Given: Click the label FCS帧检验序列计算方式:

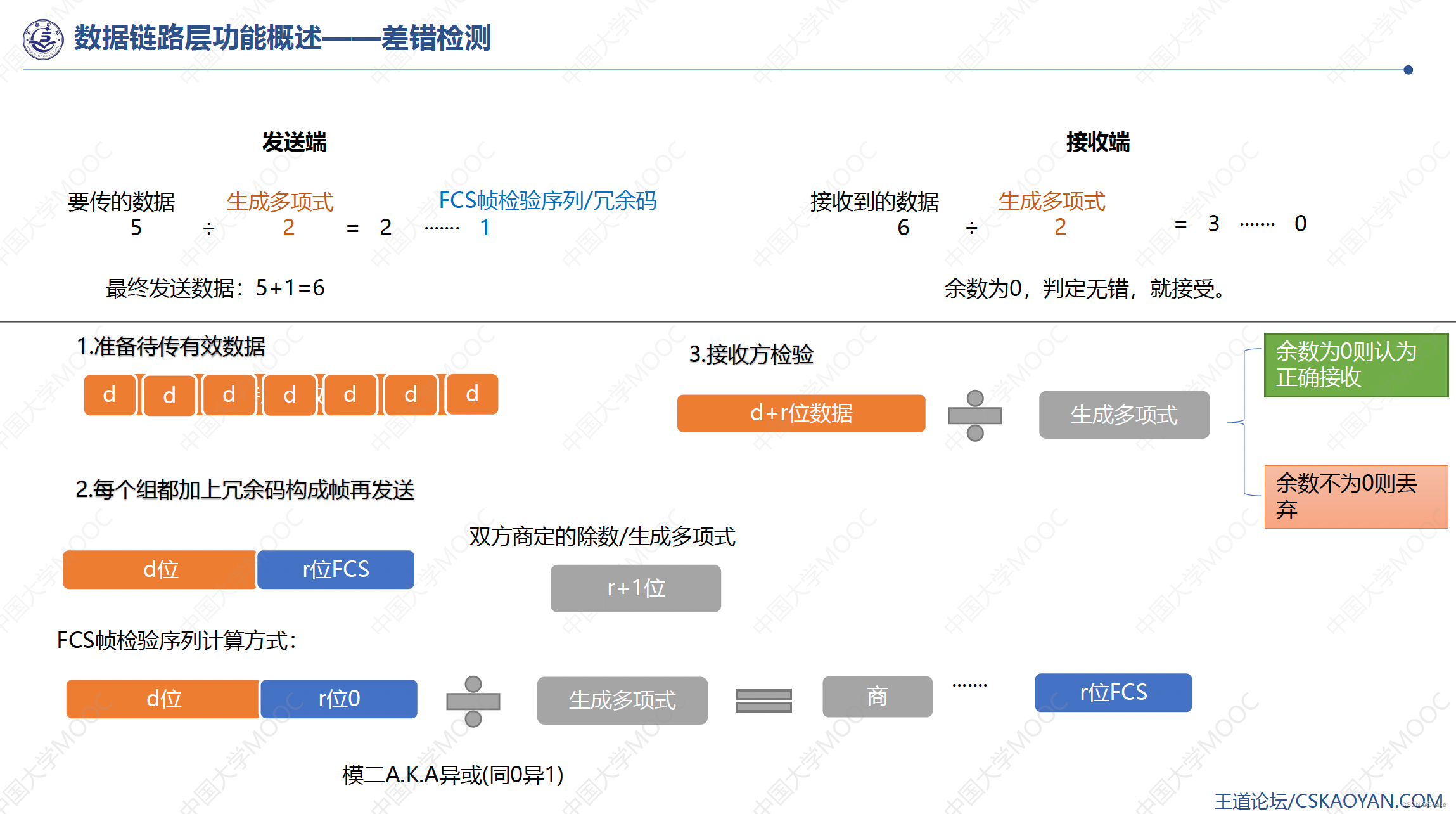Looking at the screenshot, I should [x=177, y=641].
